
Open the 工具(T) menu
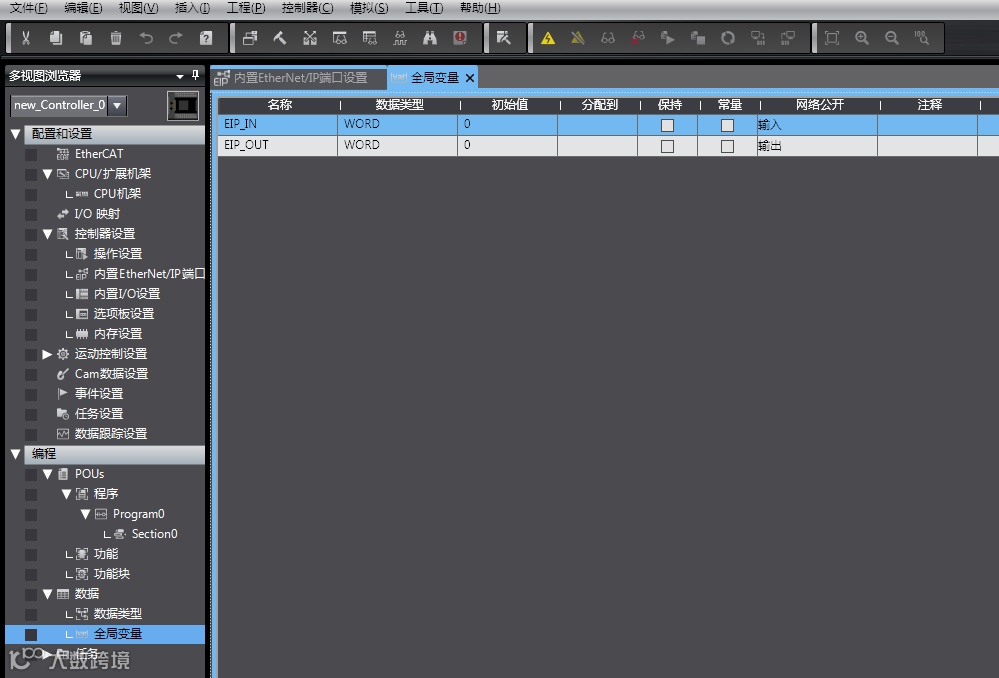(x=424, y=8)
